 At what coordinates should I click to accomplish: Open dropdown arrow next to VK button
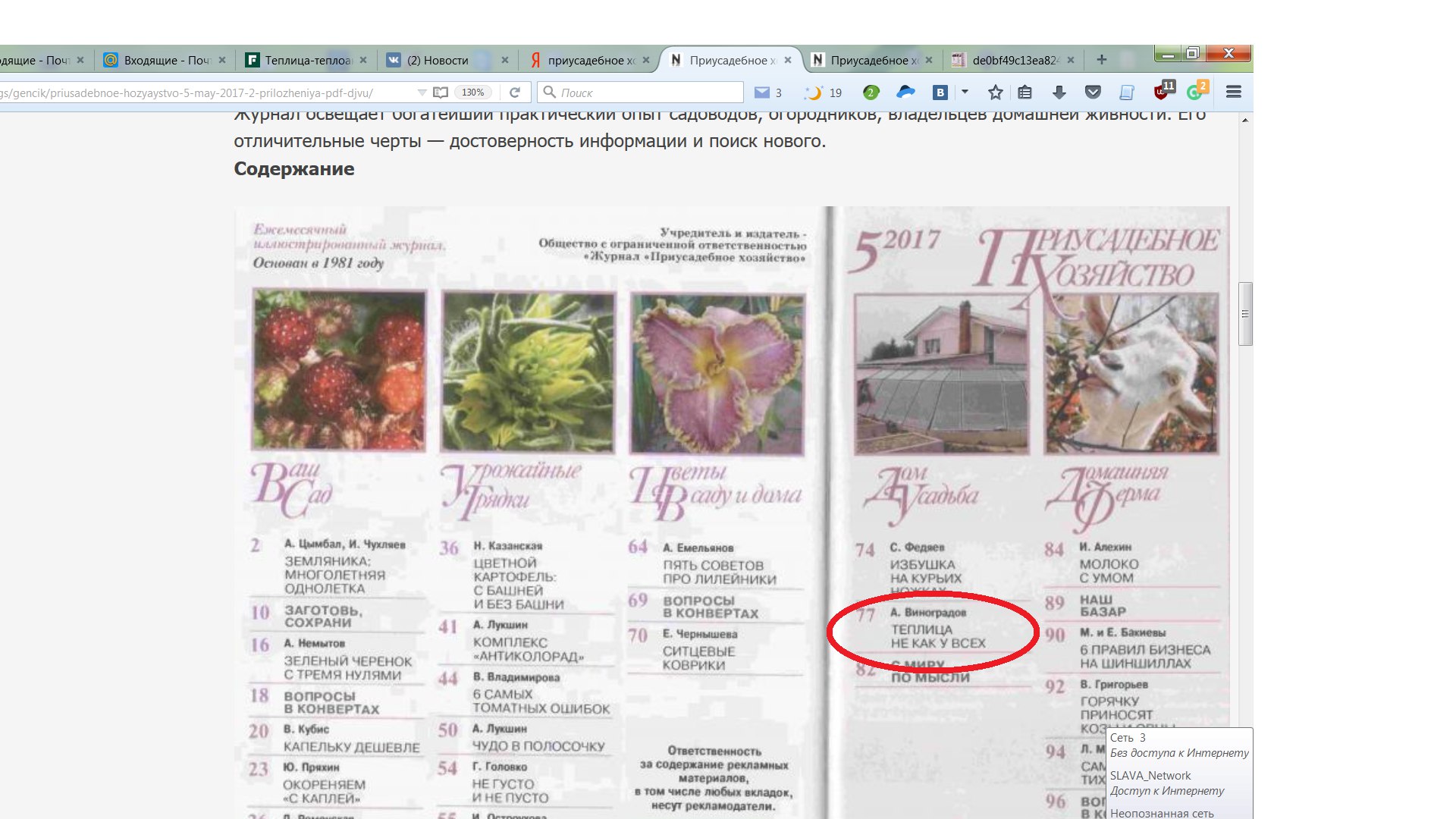(965, 92)
